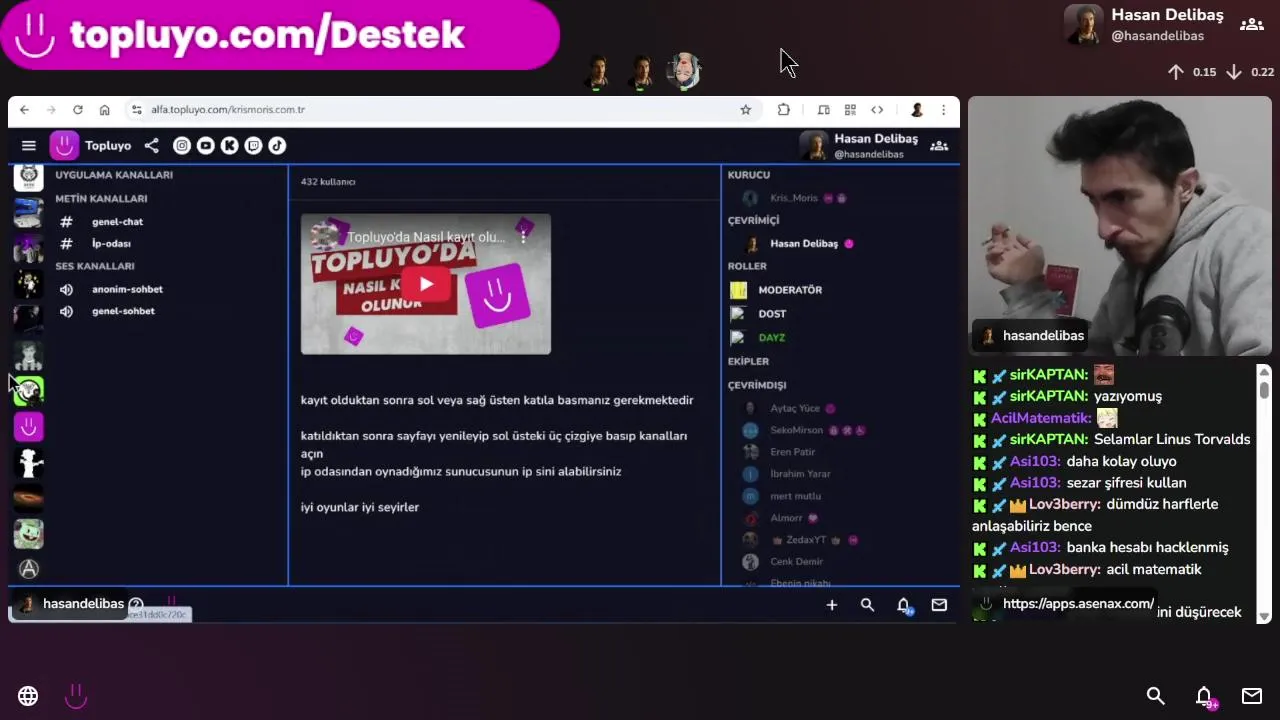
Task: Click the globe icon in outer bottom bar
Action: tap(28, 696)
